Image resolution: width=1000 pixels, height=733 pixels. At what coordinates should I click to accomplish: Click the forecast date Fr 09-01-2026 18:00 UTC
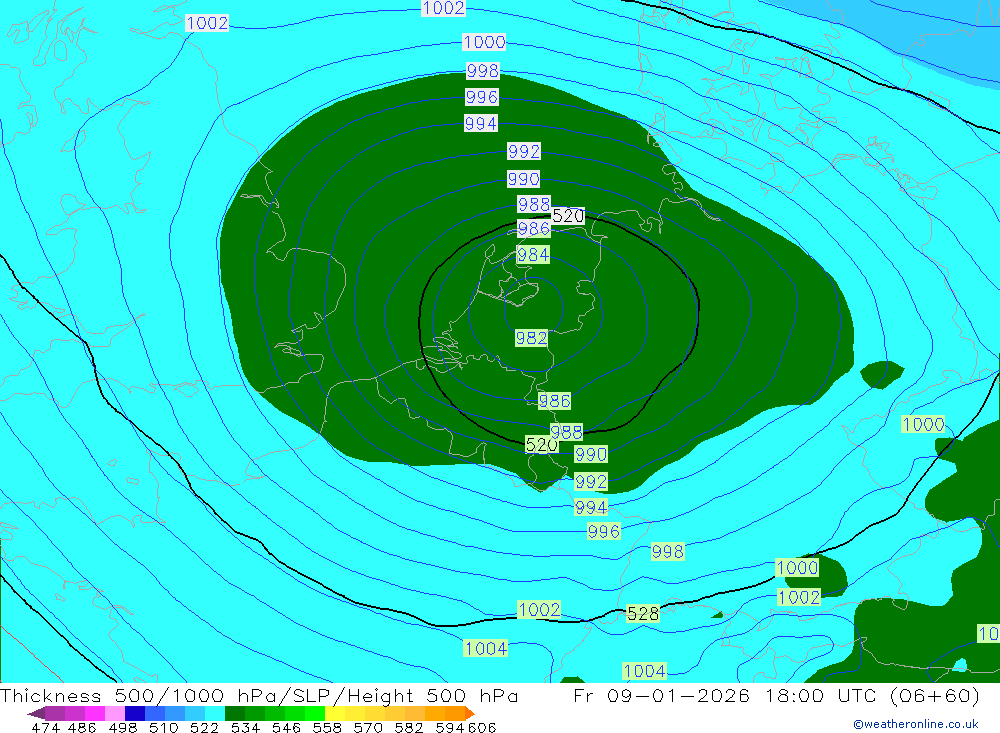(x=724, y=695)
